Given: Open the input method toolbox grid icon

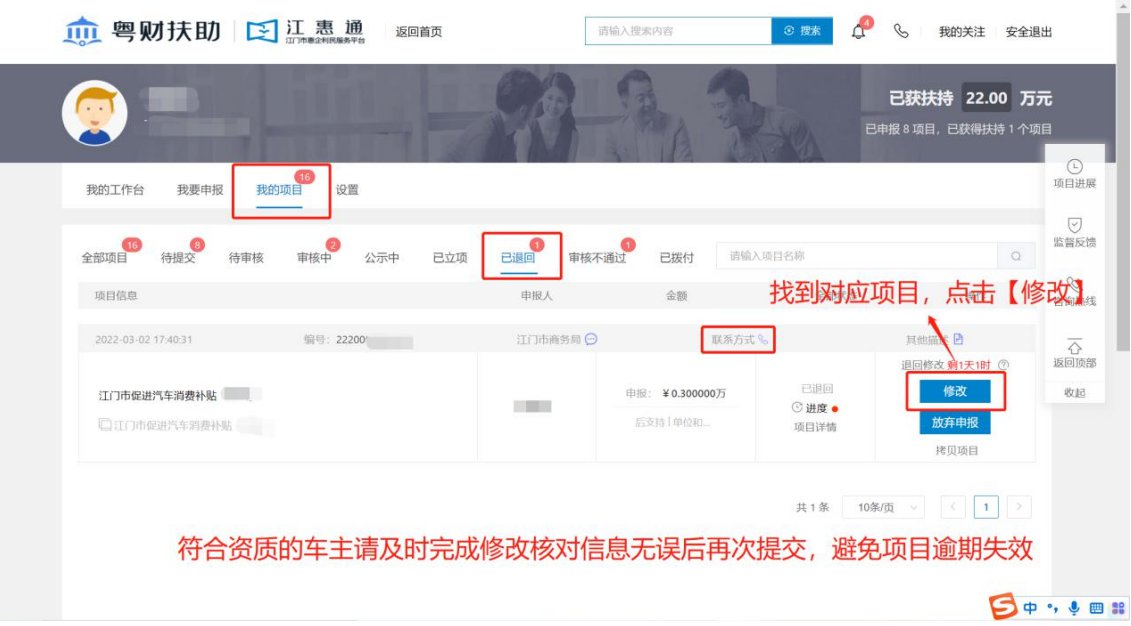Looking at the screenshot, I should [1118, 608].
